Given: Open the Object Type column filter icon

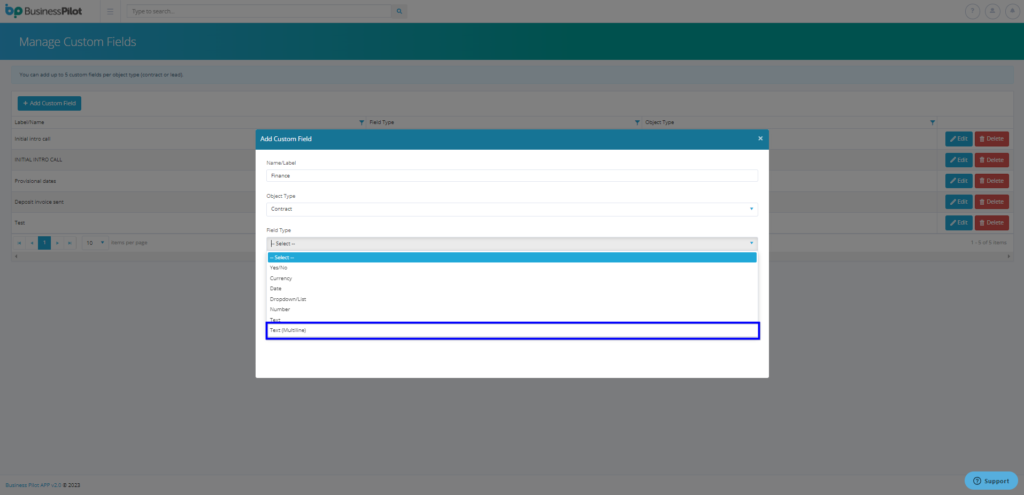Looking at the screenshot, I should point(932,122).
